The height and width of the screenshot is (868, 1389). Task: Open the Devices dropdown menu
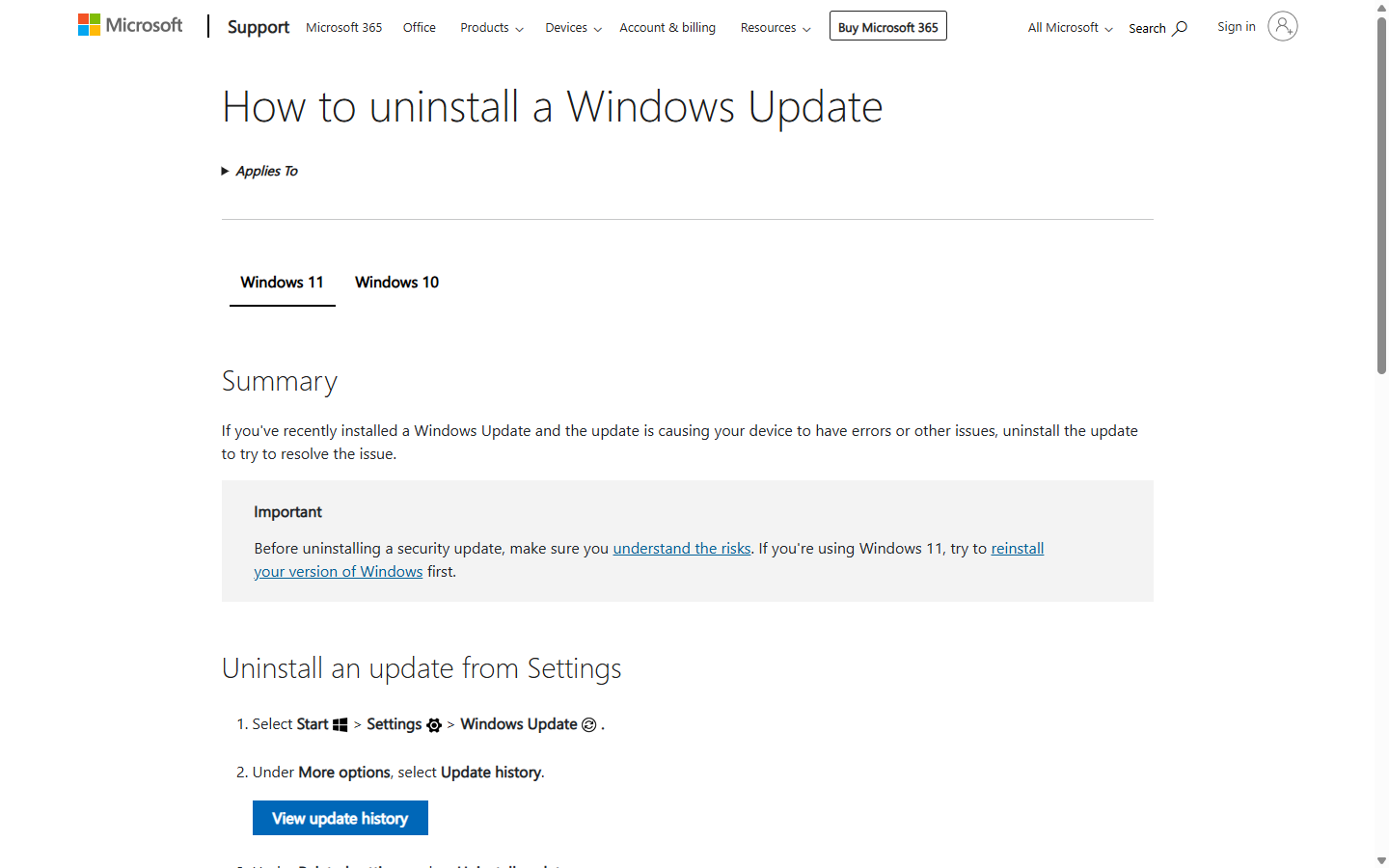573,28
